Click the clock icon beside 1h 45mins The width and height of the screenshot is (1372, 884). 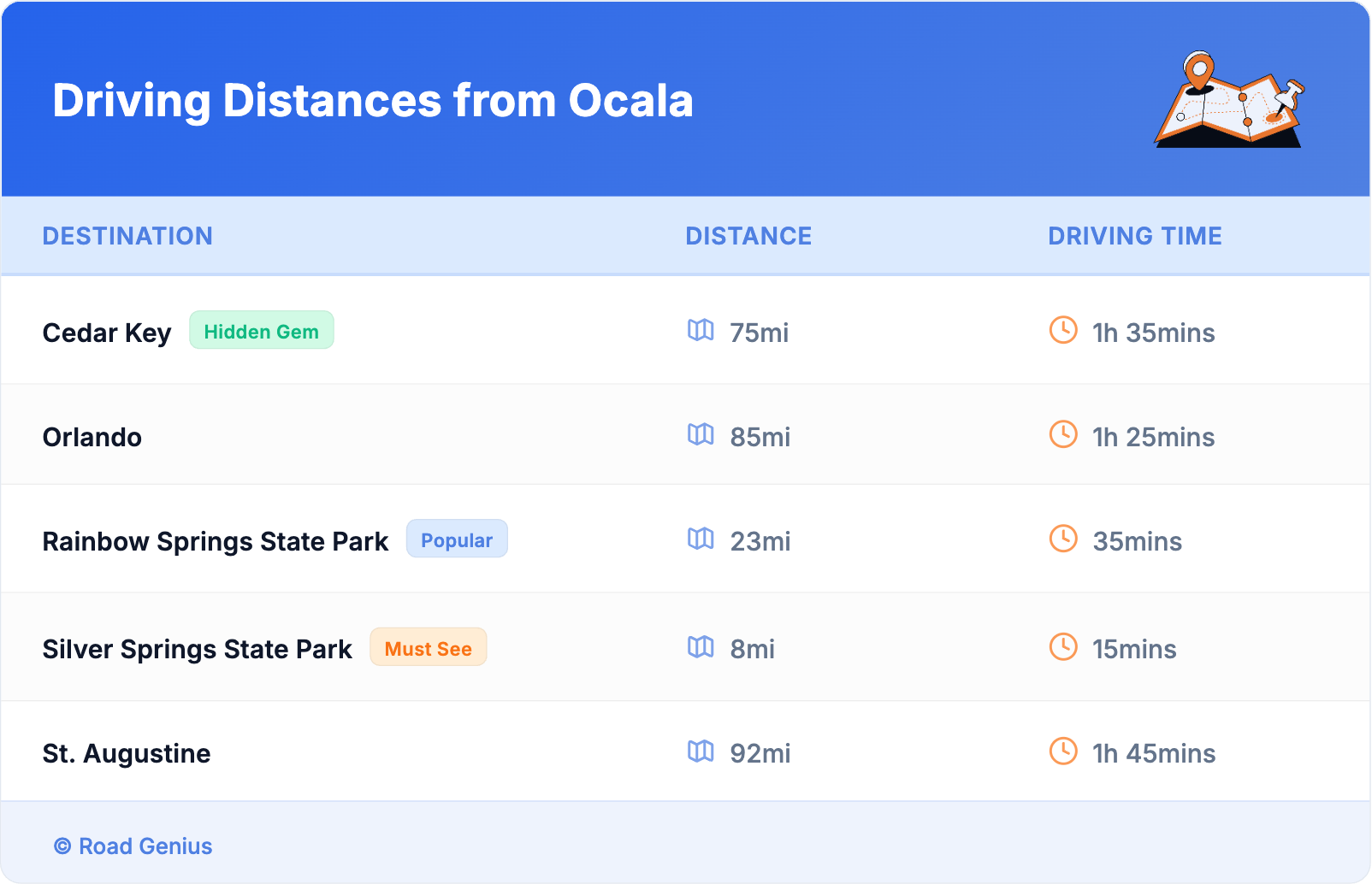click(x=1063, y=751)
